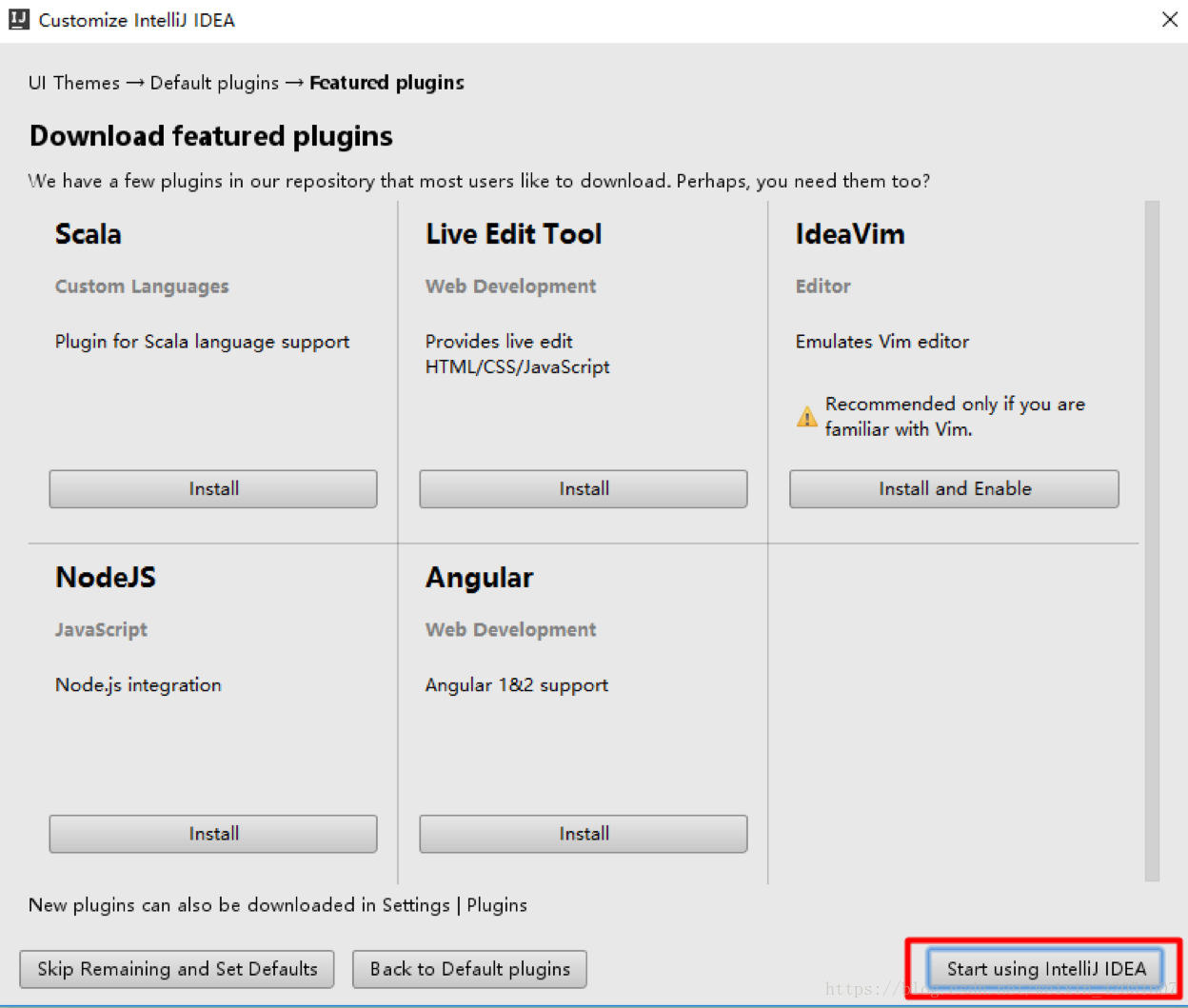Click 'Angular 1&2 support' description
Screen dimensions: 1188x1008
(x=516, y=685)
